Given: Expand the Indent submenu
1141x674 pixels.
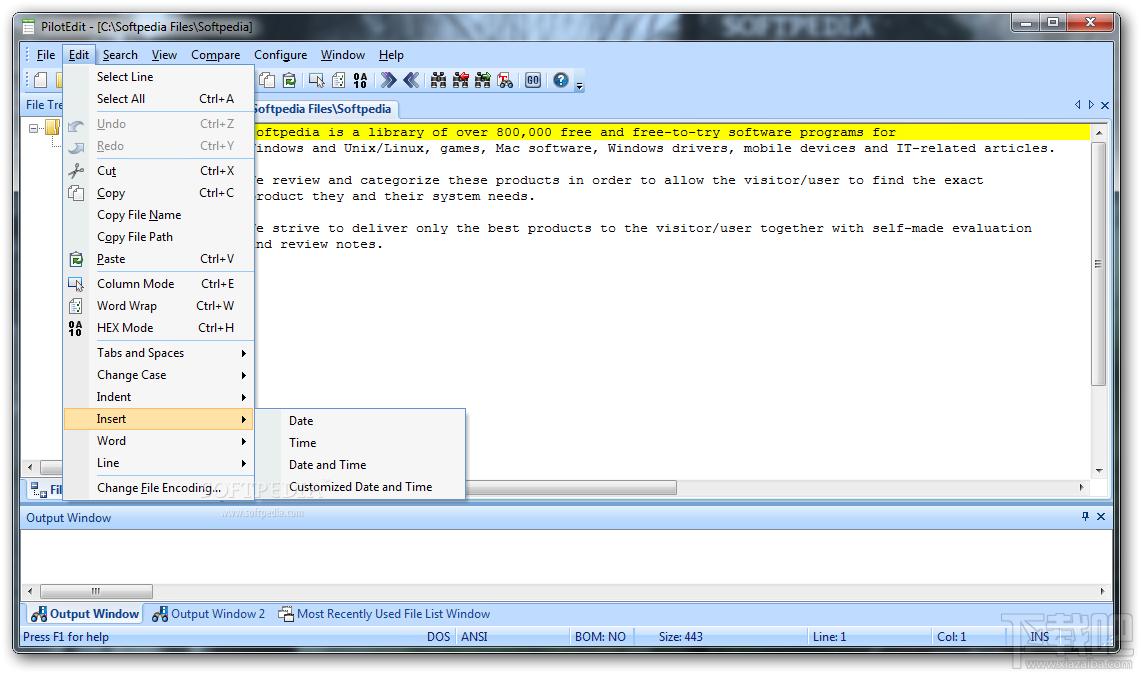Looking at the screenshot, I should (159, 397).
